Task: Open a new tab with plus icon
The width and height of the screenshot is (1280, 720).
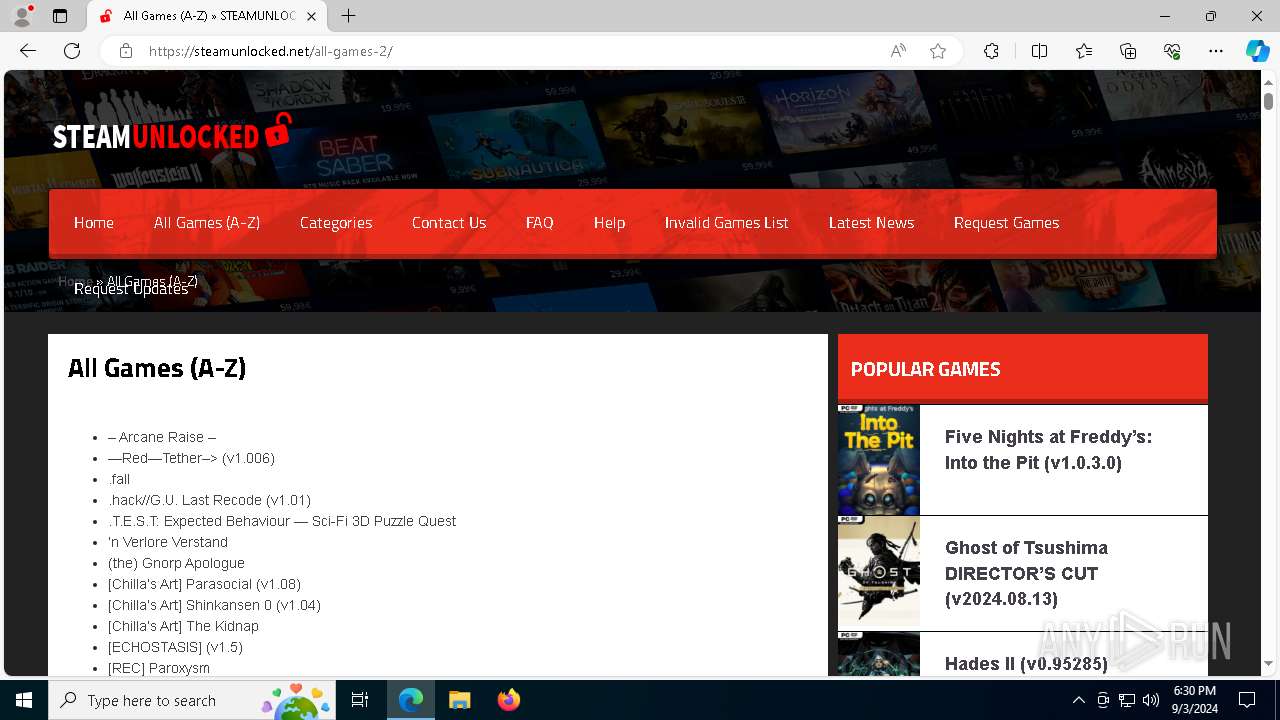Action: click(x=348, y=16)
